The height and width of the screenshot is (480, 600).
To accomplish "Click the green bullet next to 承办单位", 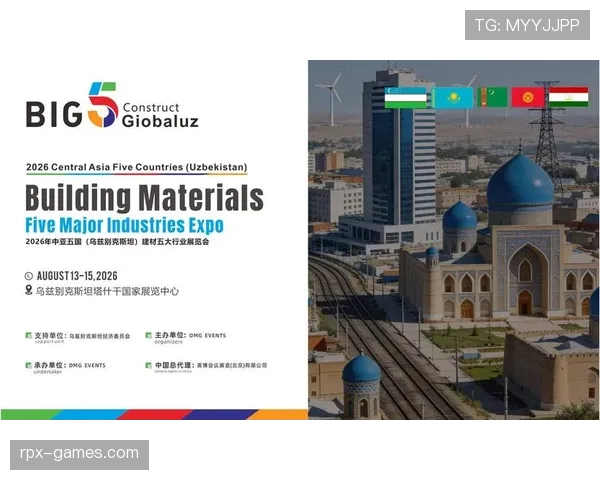I will tap(28, 365).
